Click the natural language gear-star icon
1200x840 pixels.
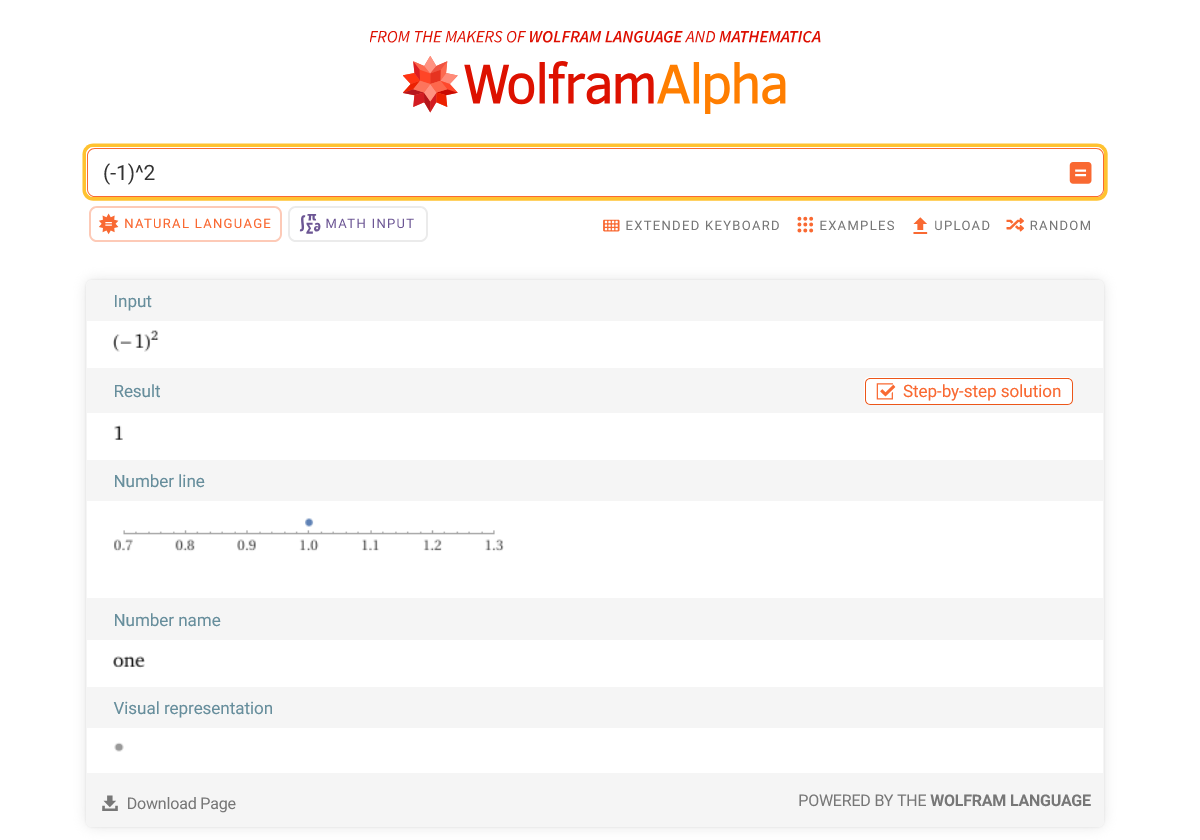pos(109,224)
